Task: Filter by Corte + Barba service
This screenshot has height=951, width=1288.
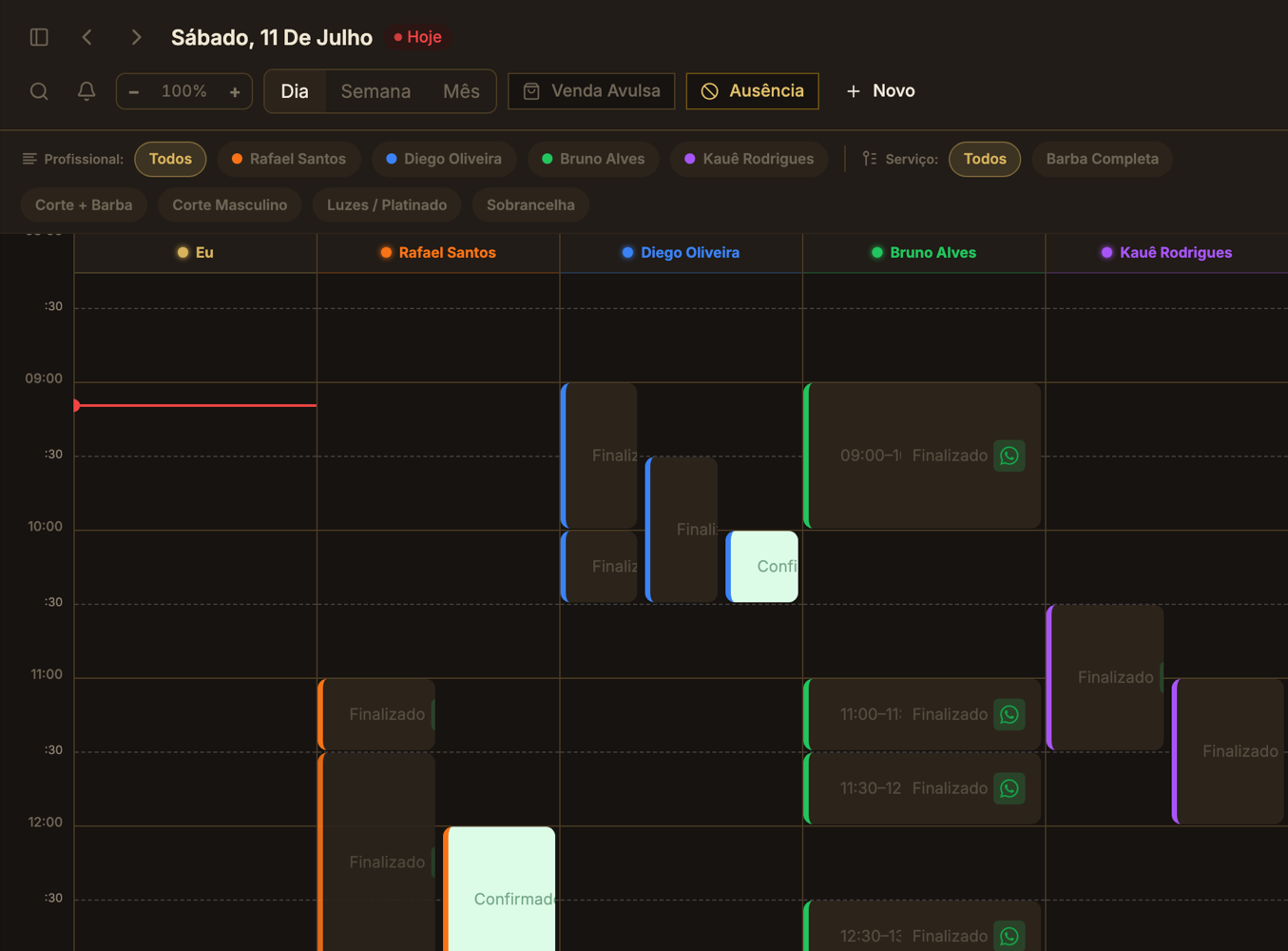Action: [84, 205]
